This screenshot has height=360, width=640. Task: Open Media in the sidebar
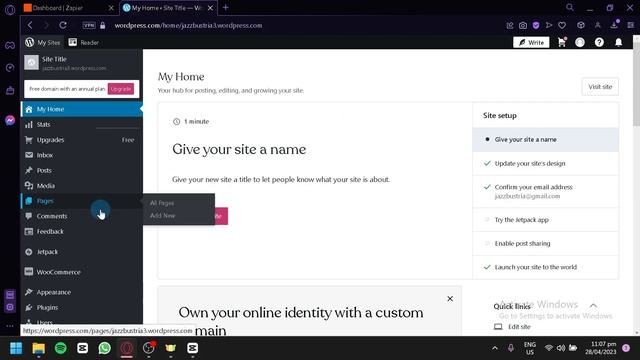pyautogui.click(x=81, y=186)
